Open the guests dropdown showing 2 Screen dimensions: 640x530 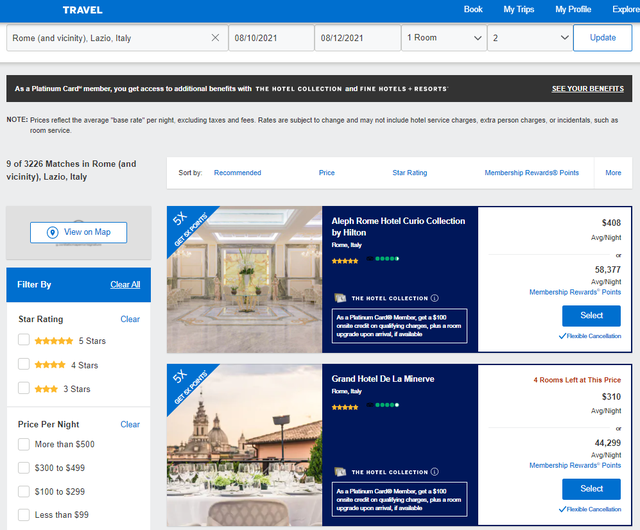(530, 38)
